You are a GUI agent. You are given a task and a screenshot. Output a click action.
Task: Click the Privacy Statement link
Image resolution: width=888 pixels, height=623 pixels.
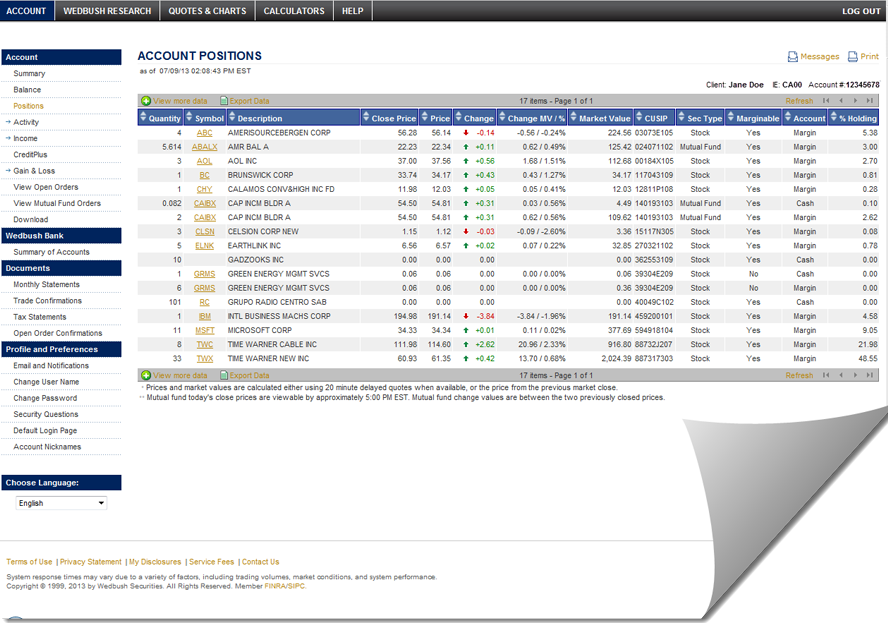92,561
